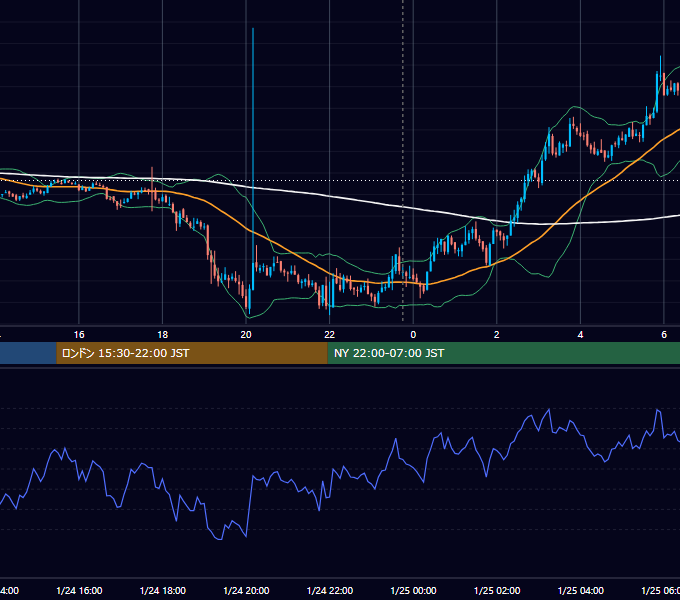Screen dimensions: 680x600
Task: Click the 18 hour label on the price chart axis
Action: tap(163, 335)
